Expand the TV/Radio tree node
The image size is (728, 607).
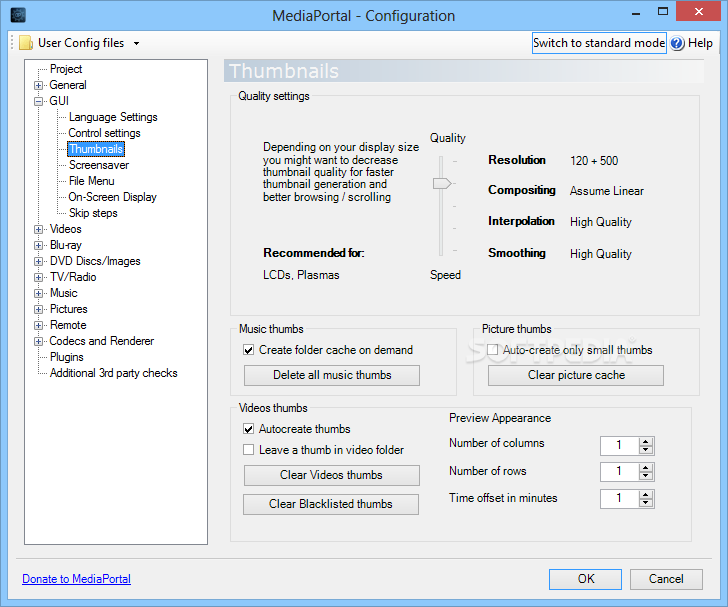(x=39, y=277)
